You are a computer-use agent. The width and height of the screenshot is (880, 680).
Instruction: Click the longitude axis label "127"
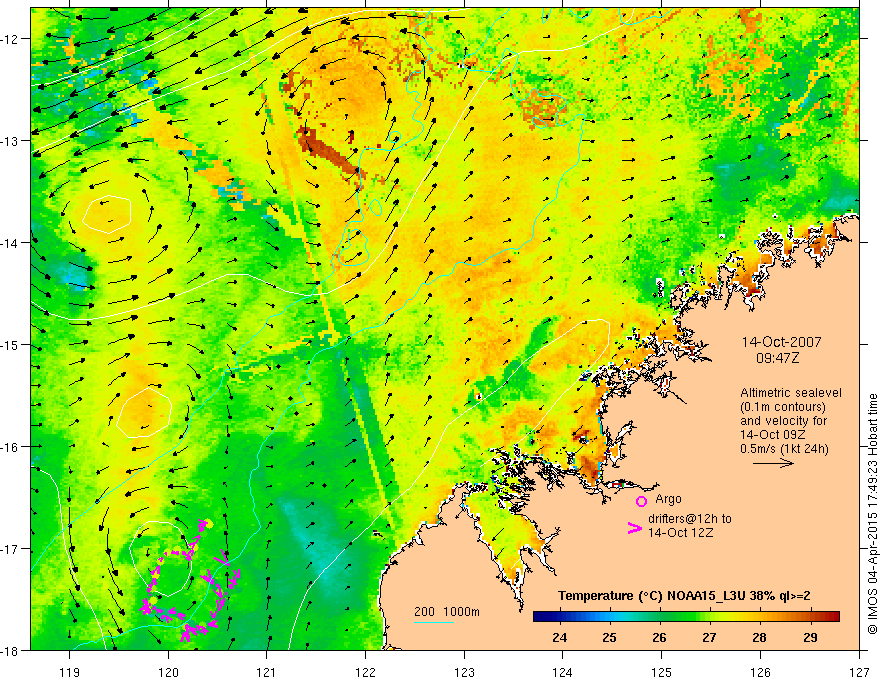pyautogui.click(x=859, y=672)
